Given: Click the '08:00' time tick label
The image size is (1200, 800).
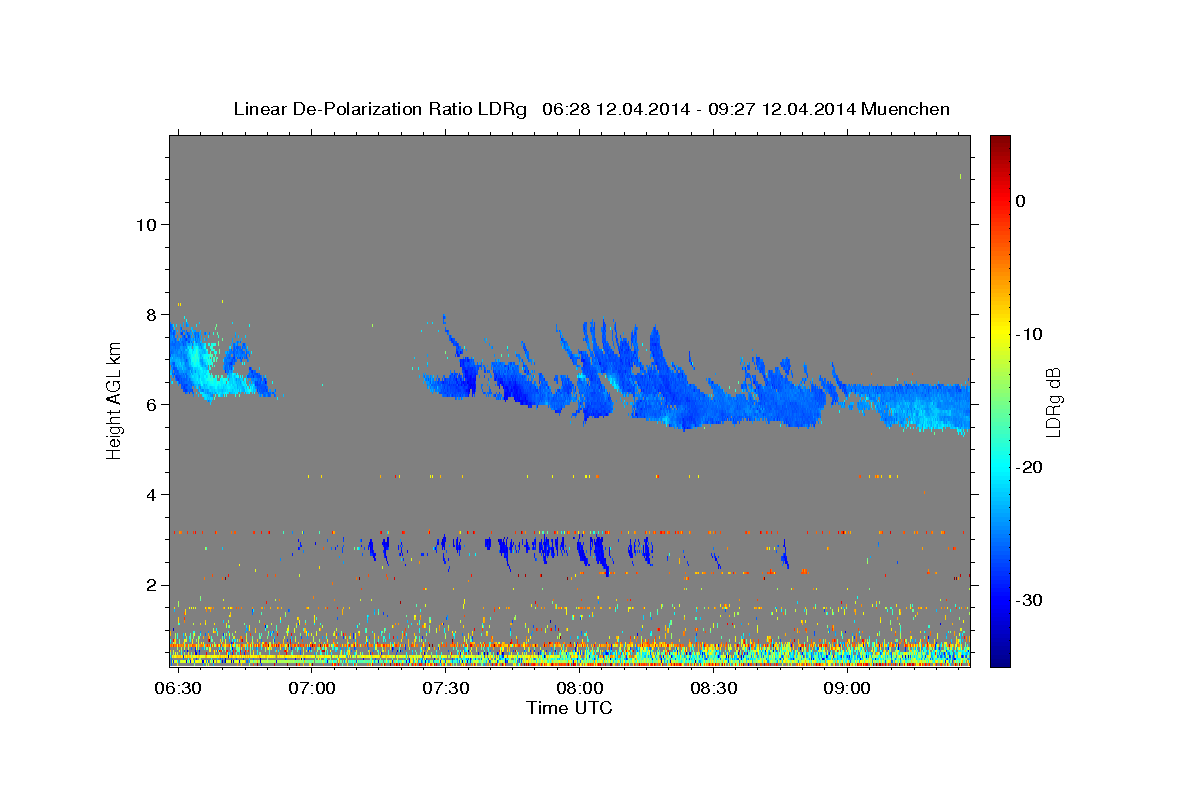Looking at the screenshot, I should pyautogui.click(x=579, y=688).
